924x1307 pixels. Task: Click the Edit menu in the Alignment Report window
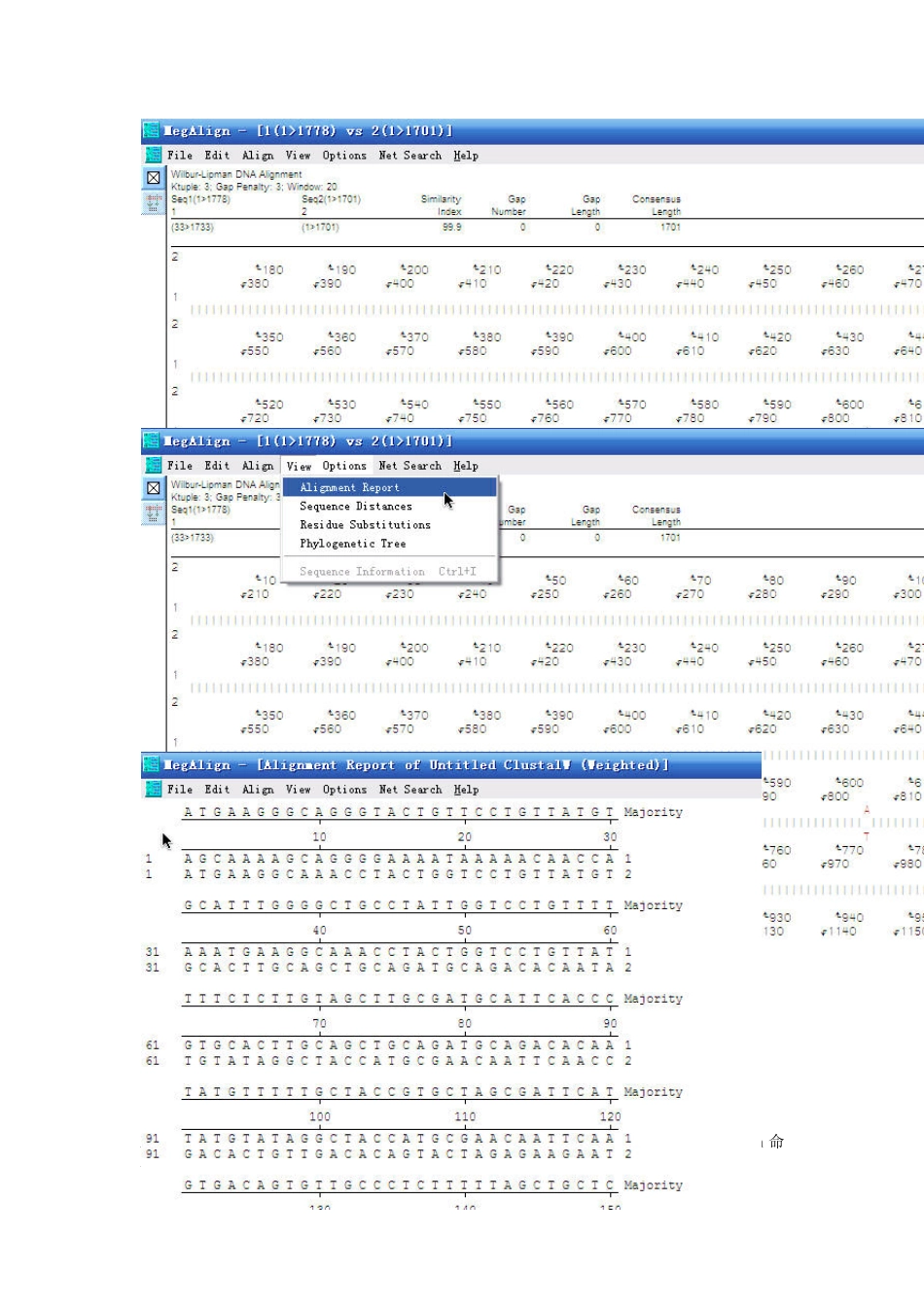point(217,790)
